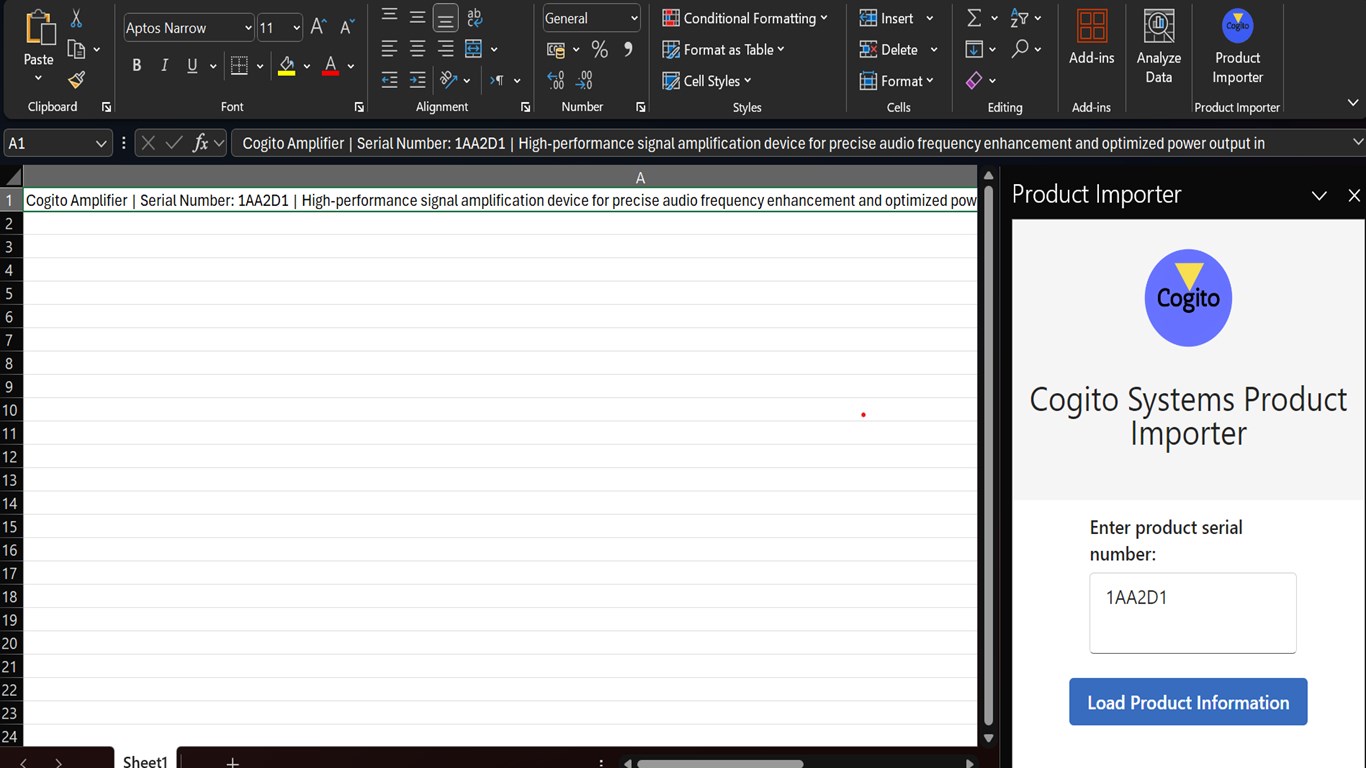Expand the Name Box dropdown
The image size is (1366, 768).
pyautogui.click(x=101, y=144)
